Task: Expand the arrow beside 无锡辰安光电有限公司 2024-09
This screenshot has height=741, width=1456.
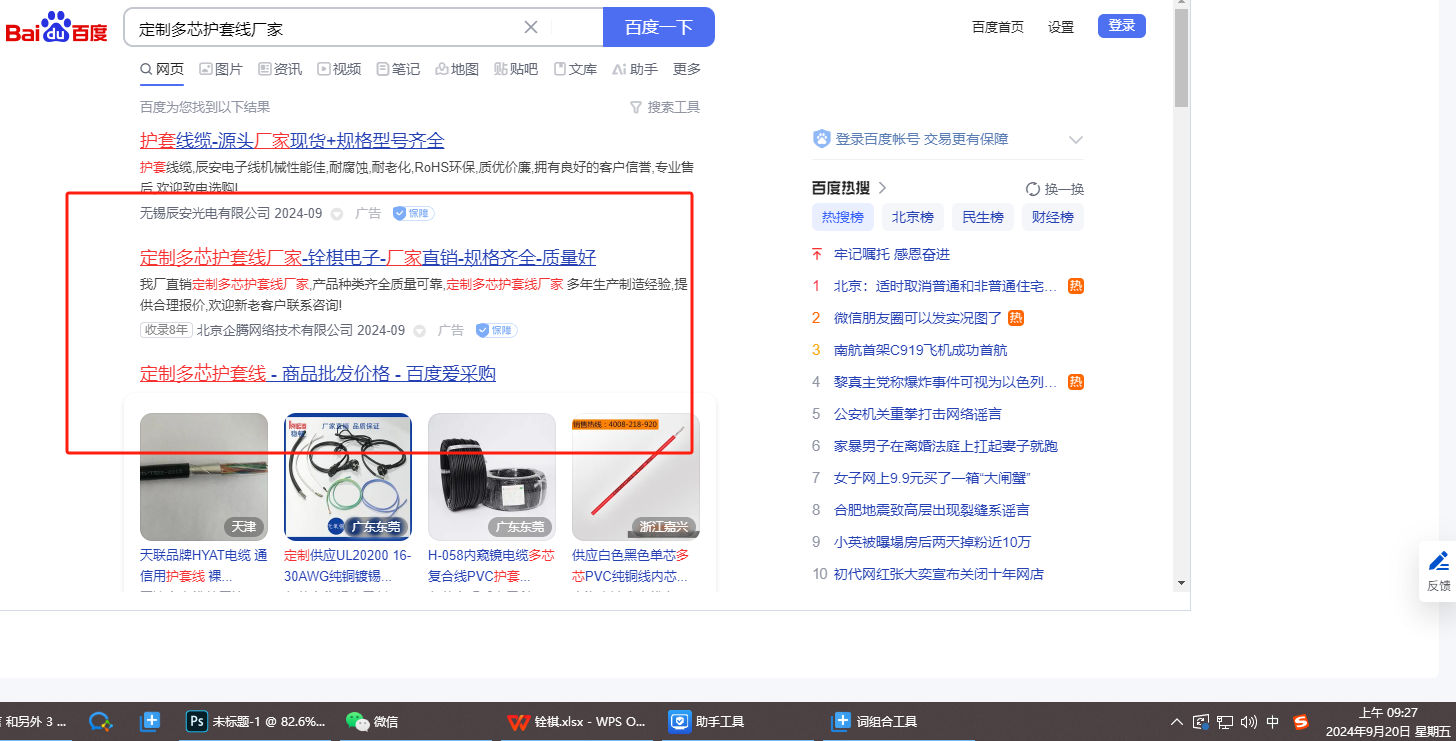Action: pos(337,214)
